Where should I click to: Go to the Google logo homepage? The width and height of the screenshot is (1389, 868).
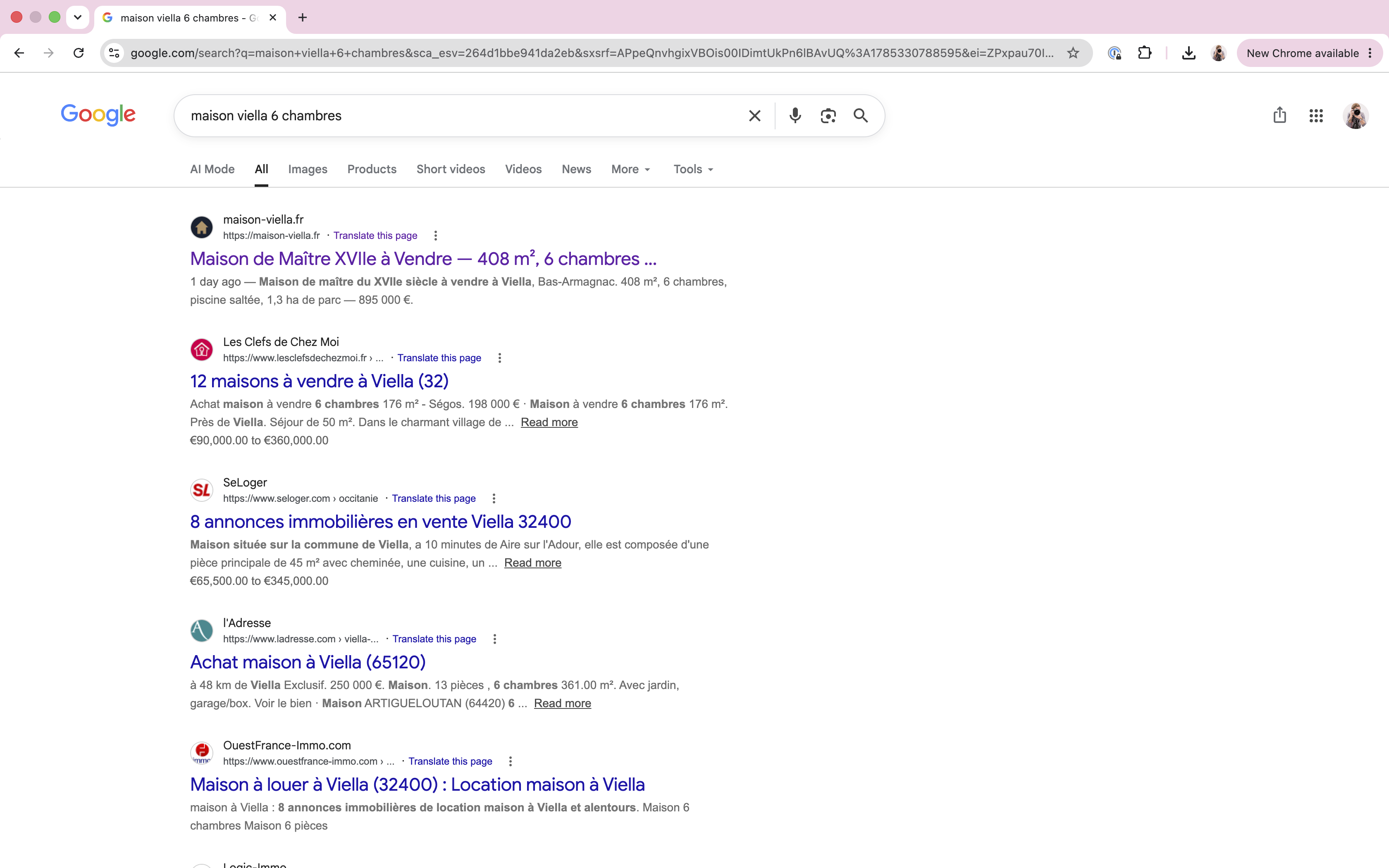tap(98, 115)
